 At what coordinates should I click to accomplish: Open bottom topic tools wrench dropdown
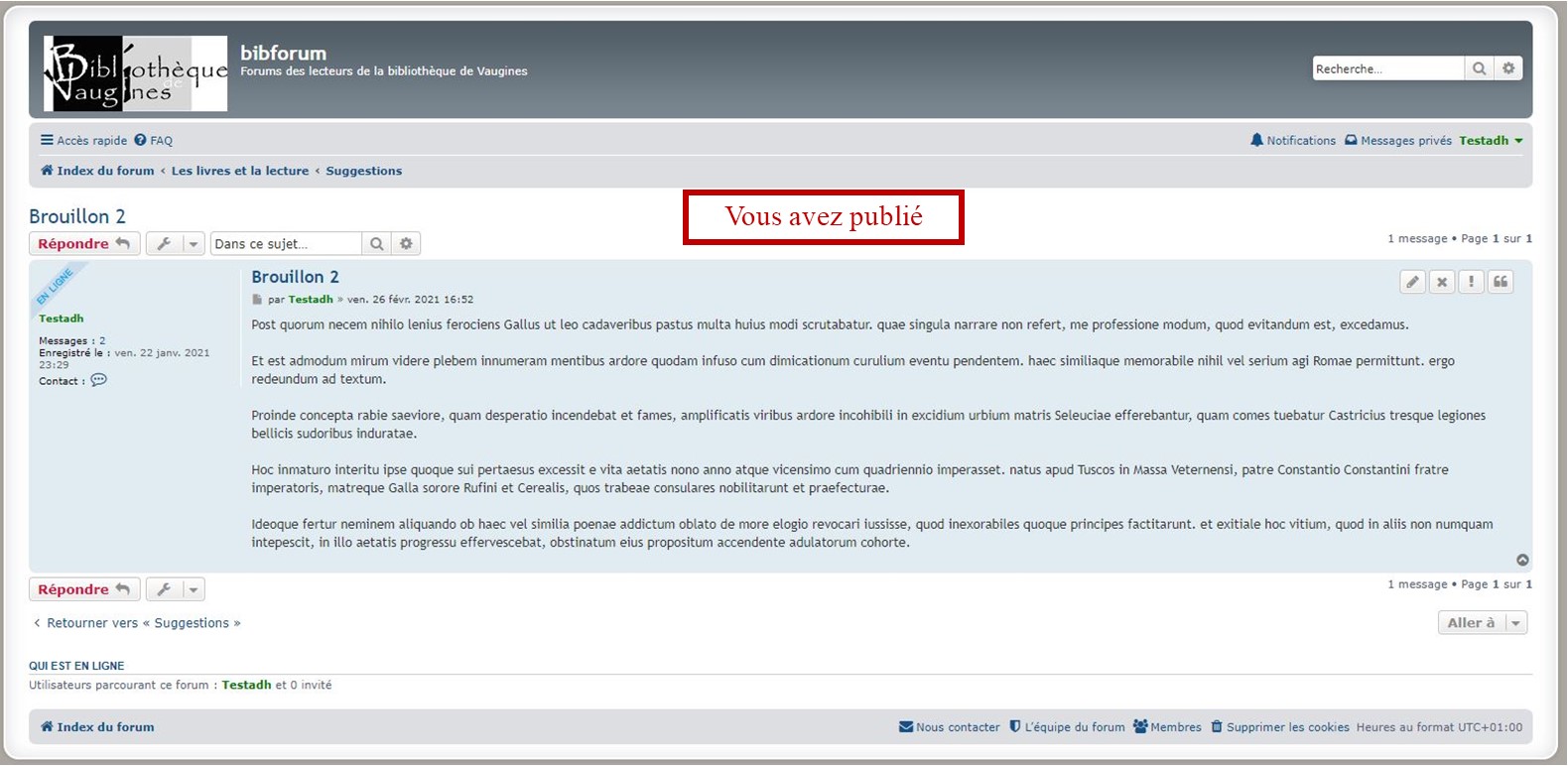175,589
